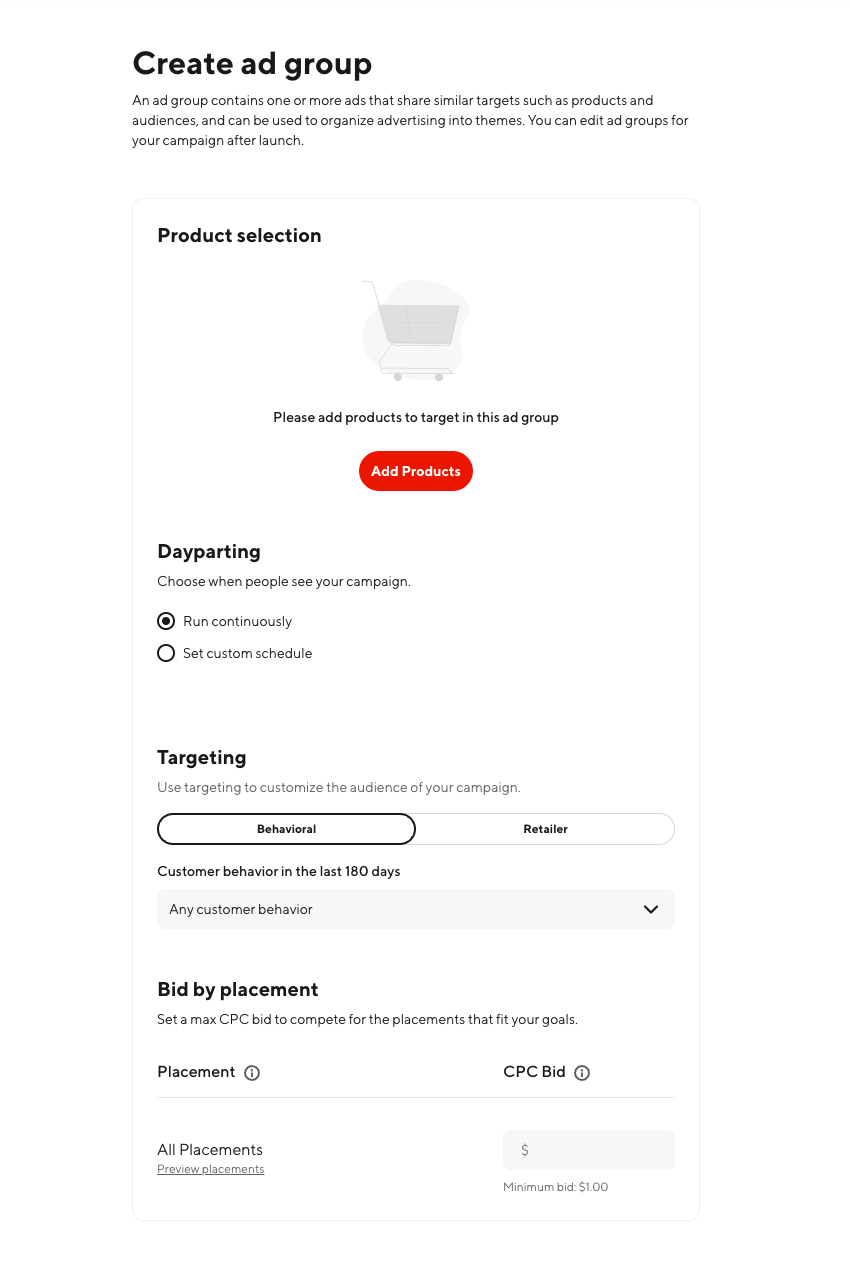This screenshot has width=850, height=1270.
Task: Click the Minimum bid $1.00 text
Action: click(556, 1187)
